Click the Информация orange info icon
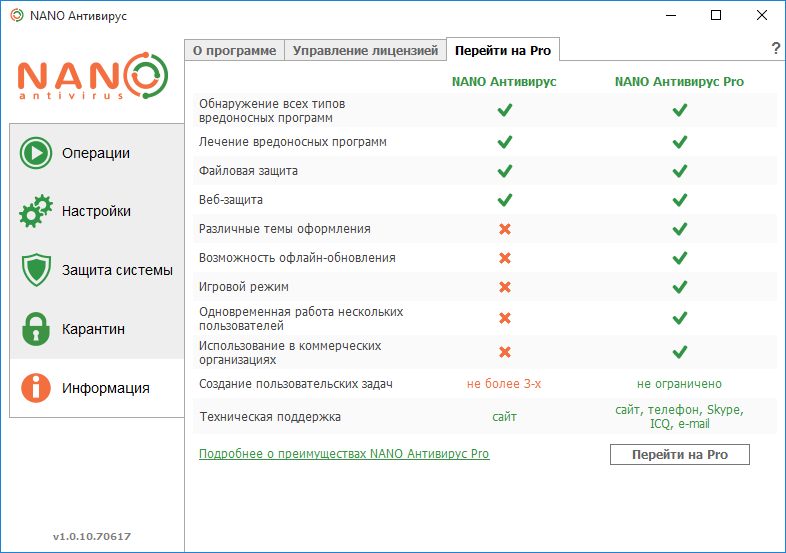 [x=36, y=388]
